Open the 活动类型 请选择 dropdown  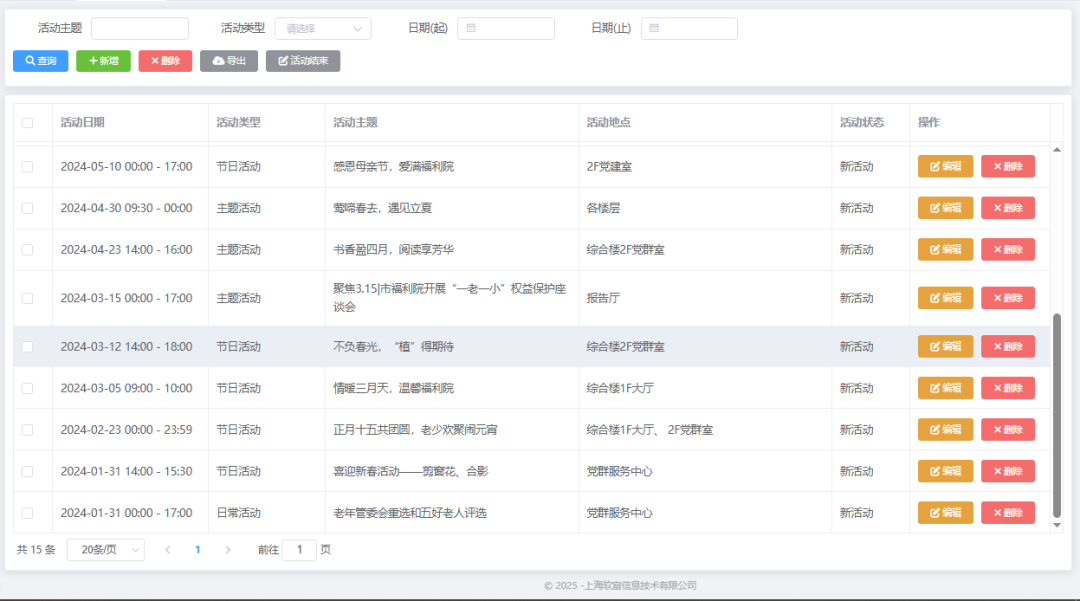(322, 28)
